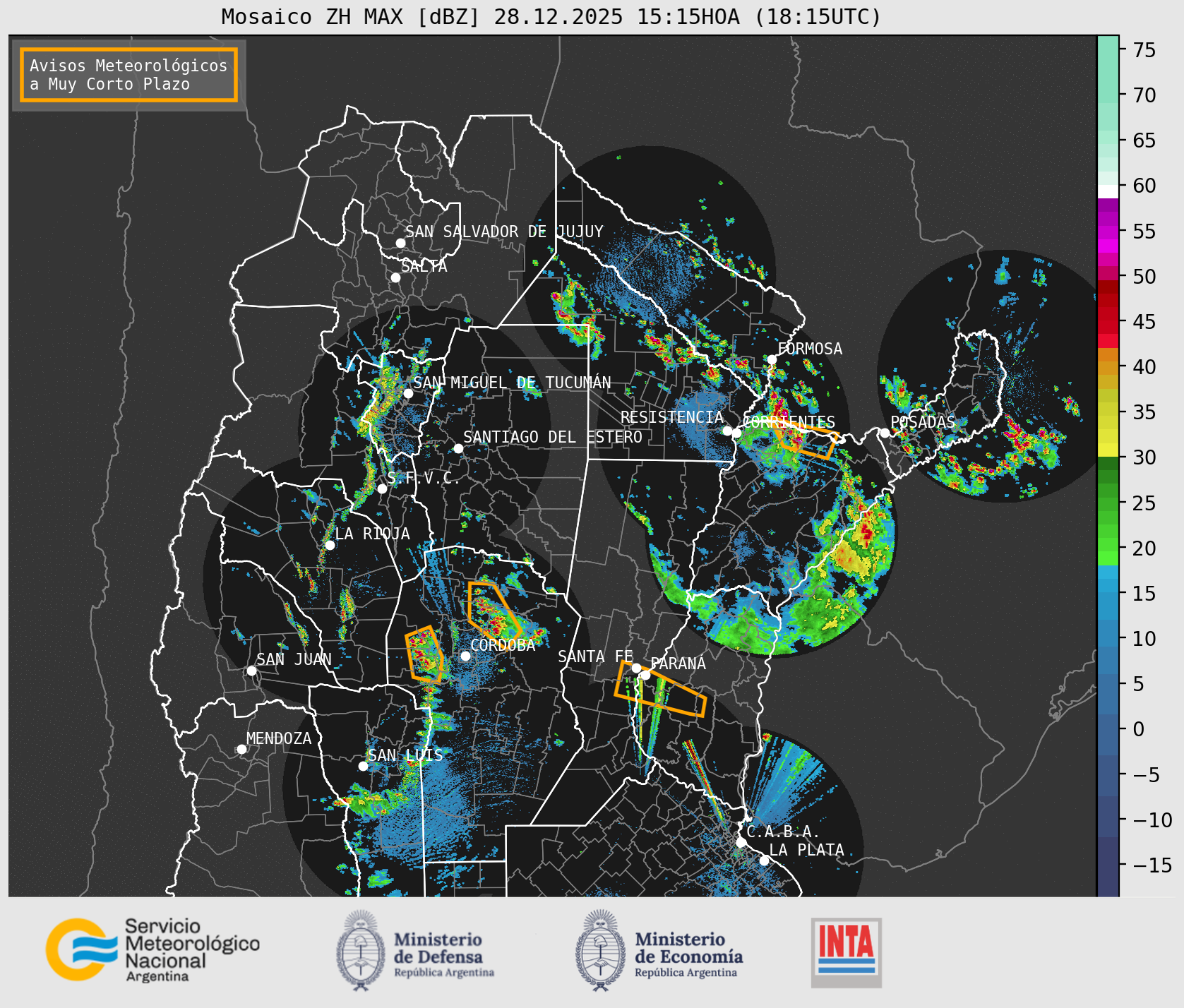Click the orange warning polygon west of Córdoba
Screen dimensions: 1184x1008
424,654
